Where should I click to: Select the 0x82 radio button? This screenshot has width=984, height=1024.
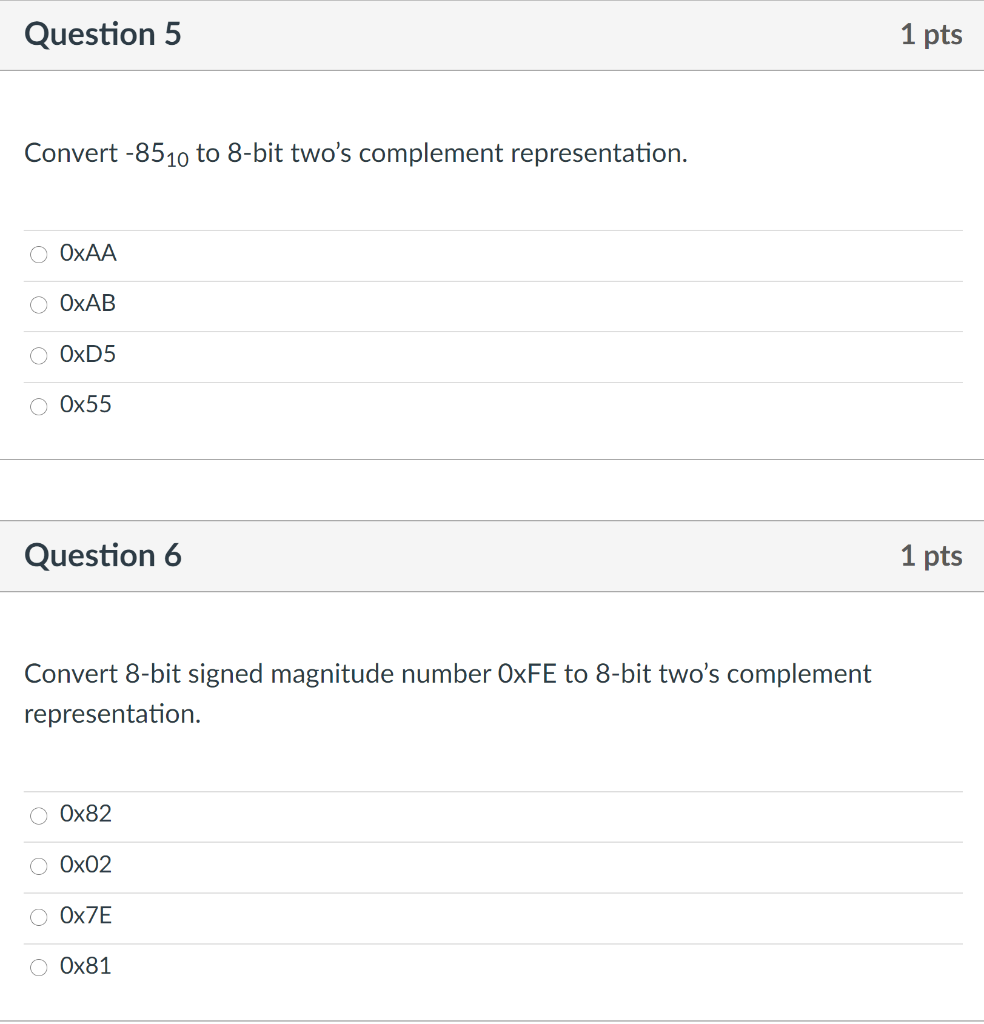click(x=39, y=815)
